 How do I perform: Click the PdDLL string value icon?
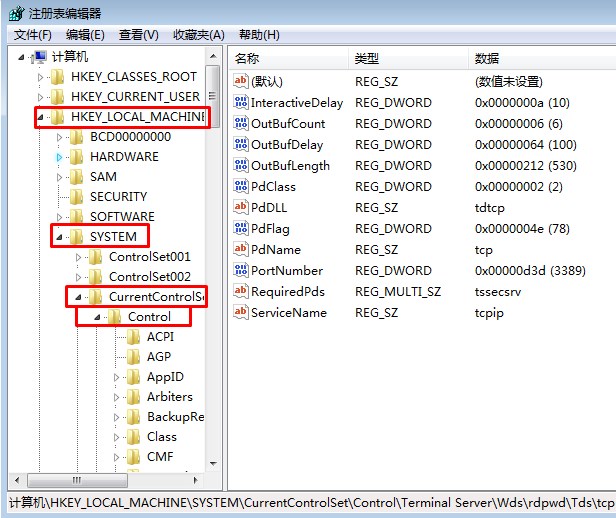tap(240, 207)
